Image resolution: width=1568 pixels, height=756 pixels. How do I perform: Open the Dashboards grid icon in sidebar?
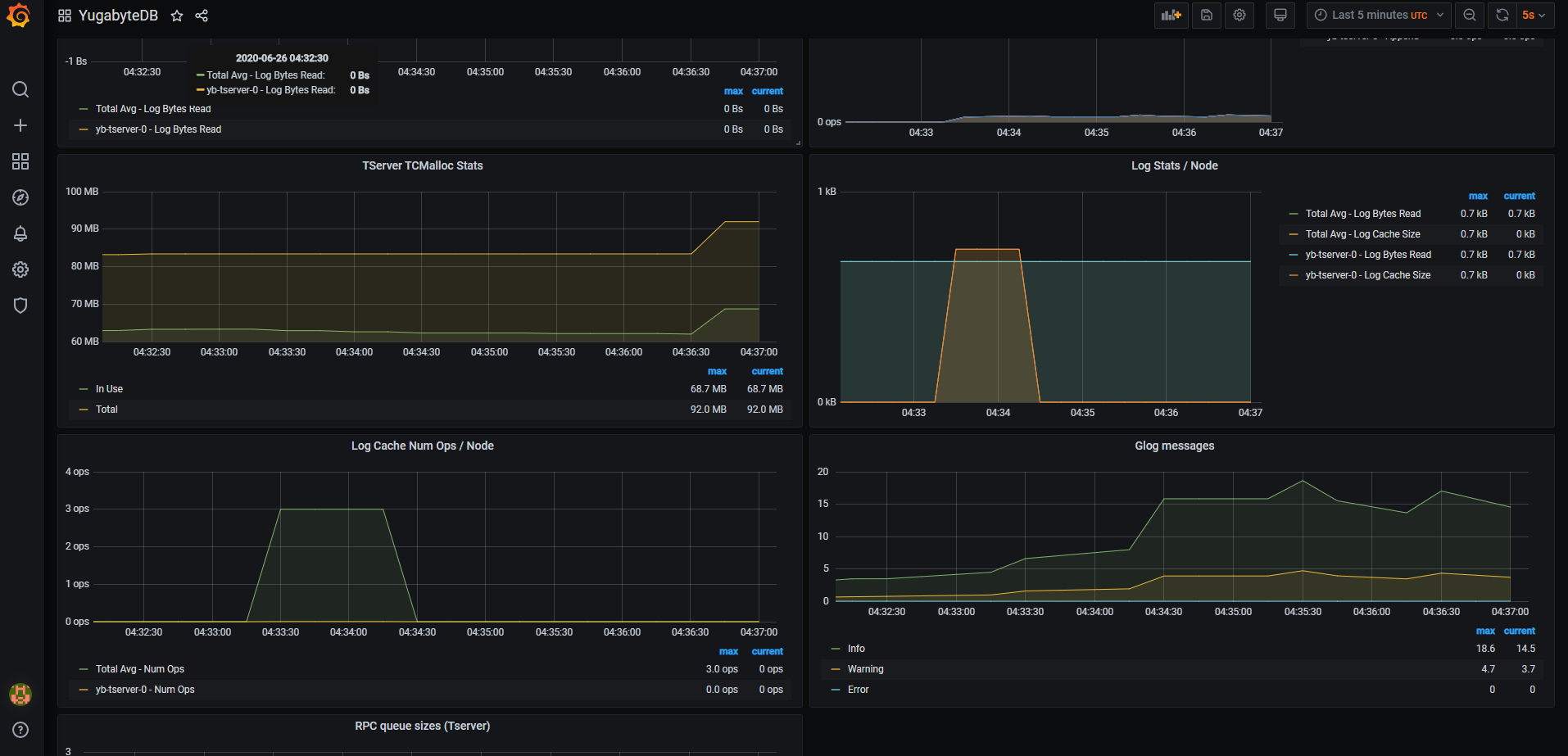tap(20, 161)
